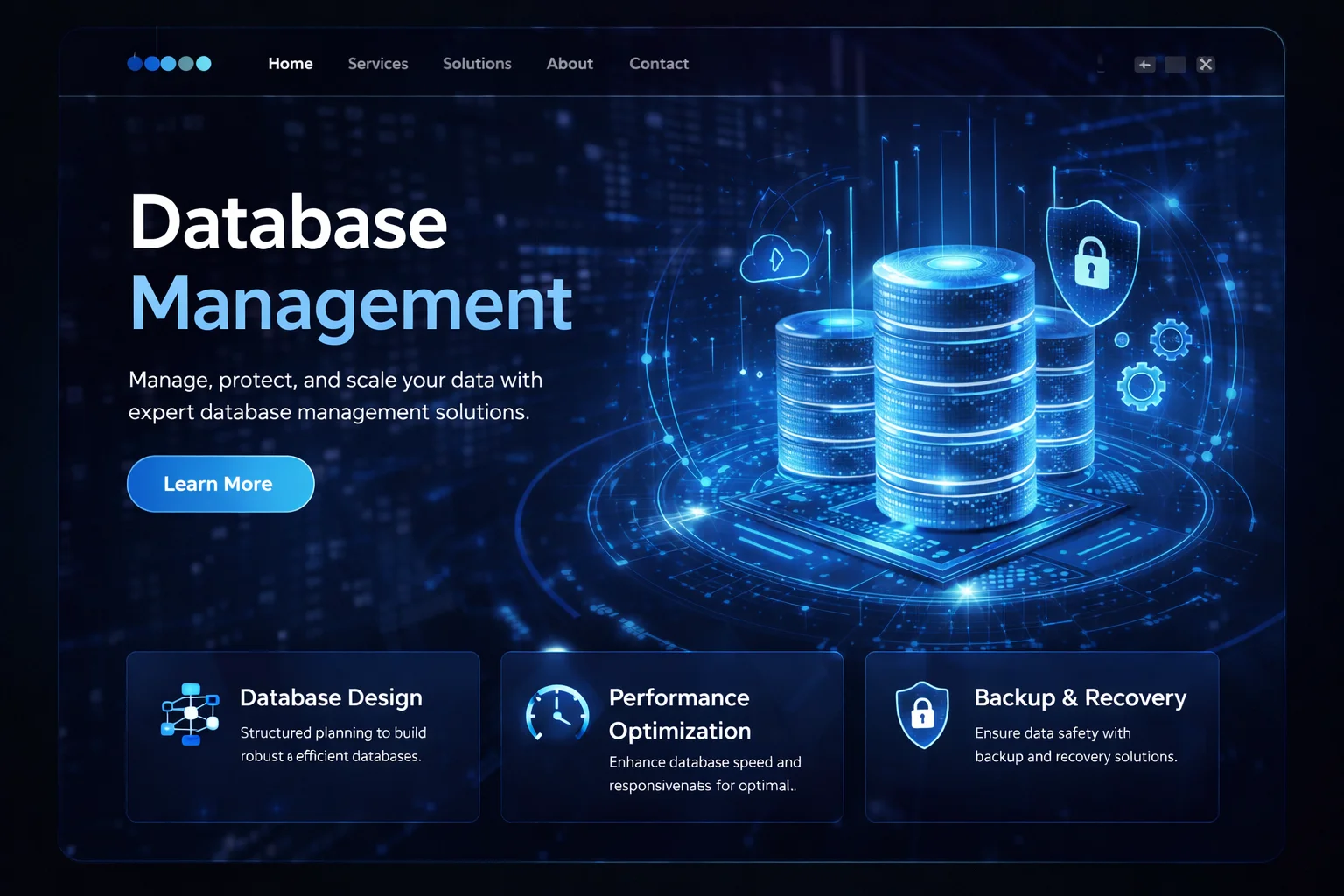
Task: Click the database schema icon for Database Design
Action: [x=190, y=714]
